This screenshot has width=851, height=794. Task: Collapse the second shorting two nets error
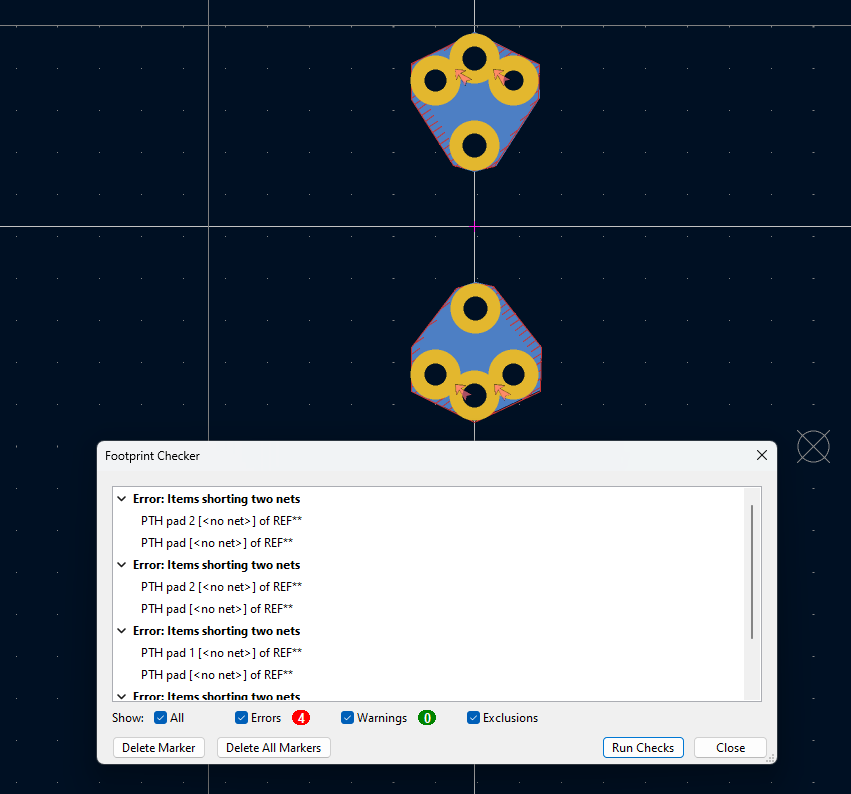122,565
